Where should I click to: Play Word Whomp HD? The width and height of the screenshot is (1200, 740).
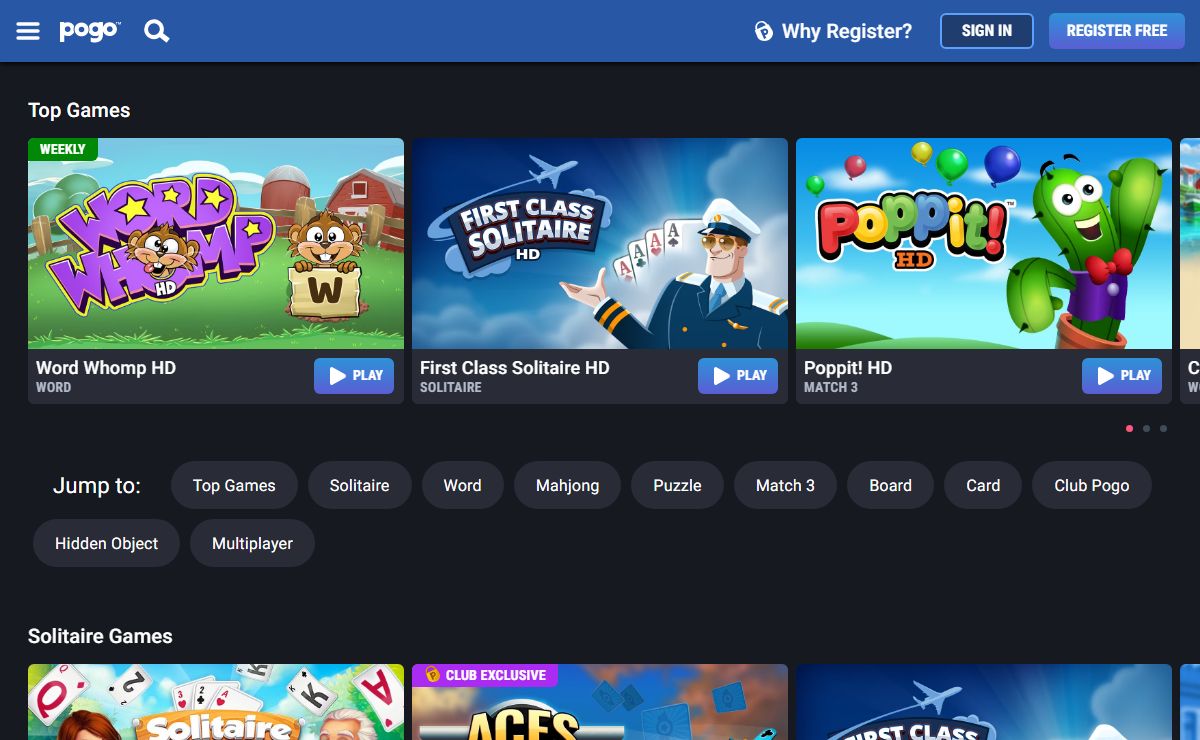click(354, 376)
